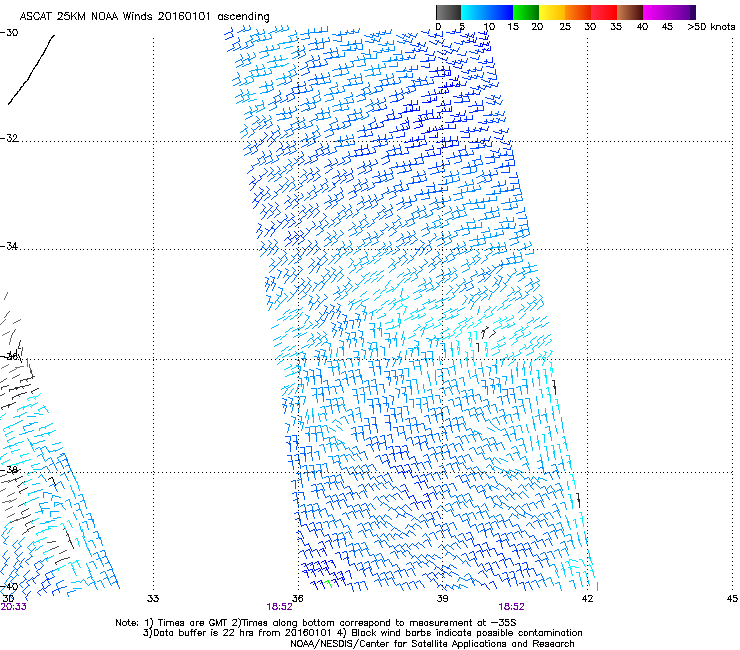Click the '-34' latitude label
Image resolution: width=740 pixels, height=650 pixels.
[9, 246]
